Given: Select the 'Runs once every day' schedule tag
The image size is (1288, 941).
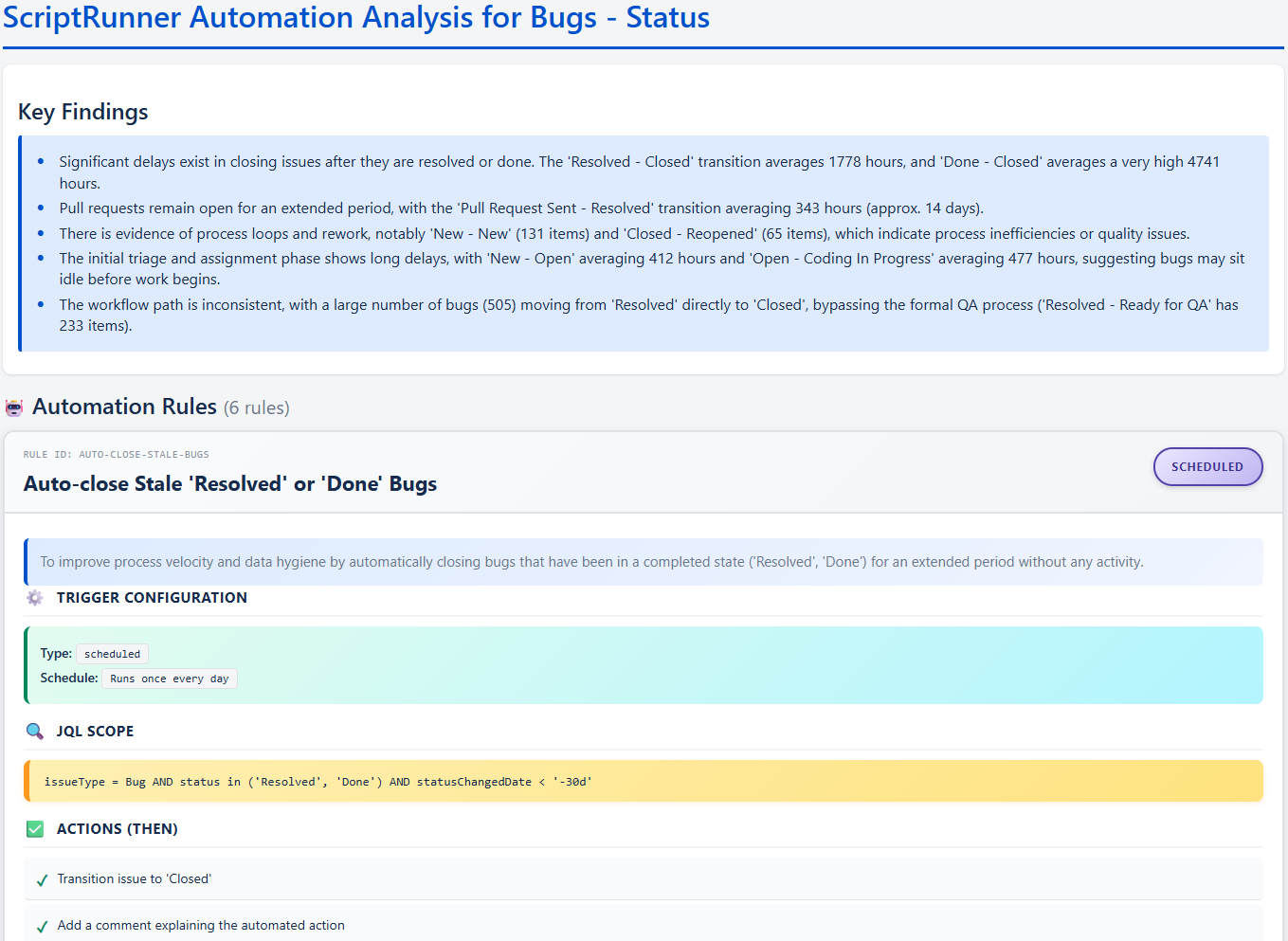Looking at the screenshot, I should 169,679.
